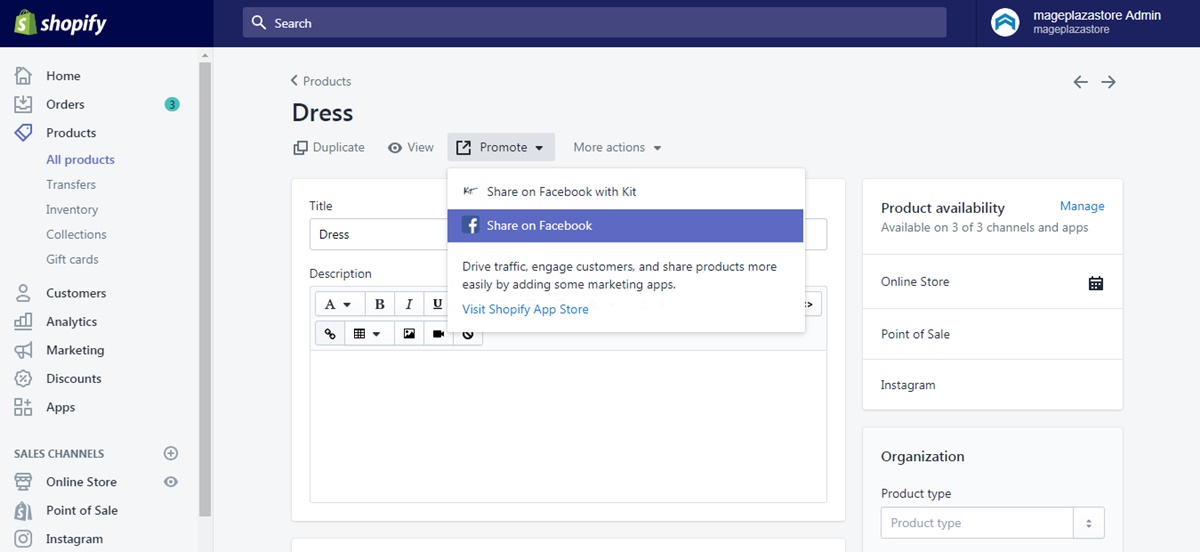This screenshot has width=1200, height=552.
Task: Open Products in the sidebar
Action: tap(71, 133)
